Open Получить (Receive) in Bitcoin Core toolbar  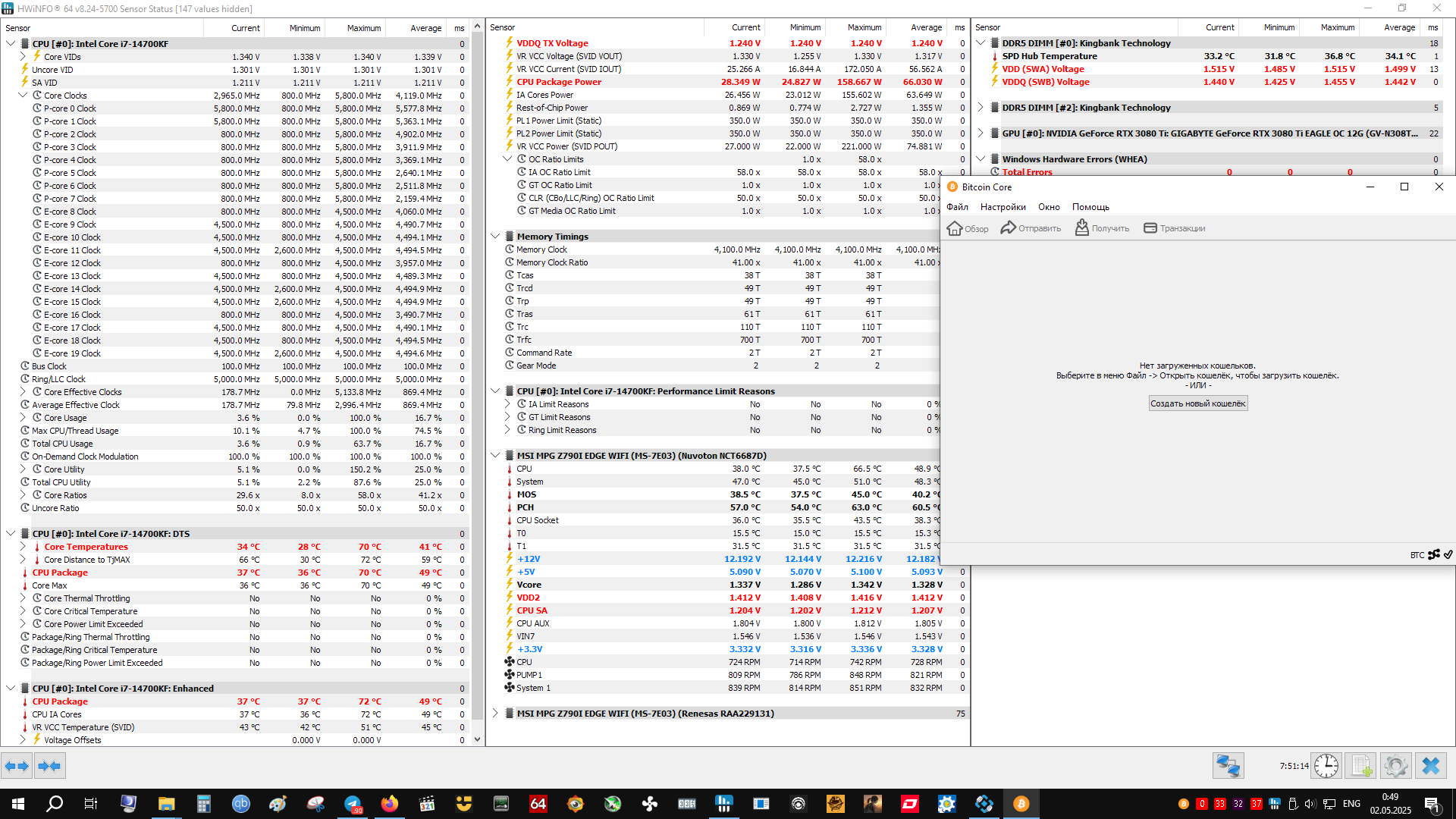tap(1102, 228)
